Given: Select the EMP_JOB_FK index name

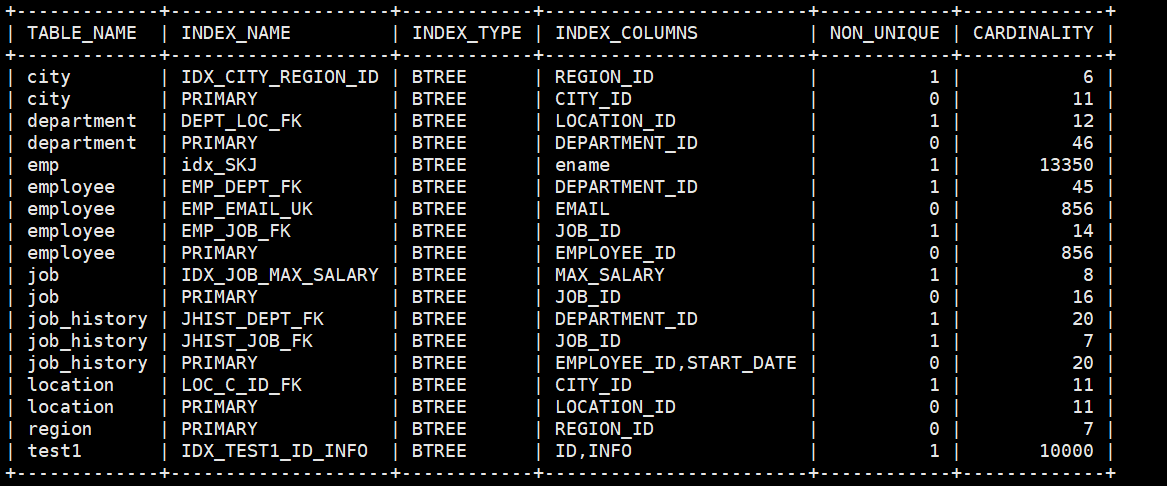Looking at the screenshot, I should 236,231.
